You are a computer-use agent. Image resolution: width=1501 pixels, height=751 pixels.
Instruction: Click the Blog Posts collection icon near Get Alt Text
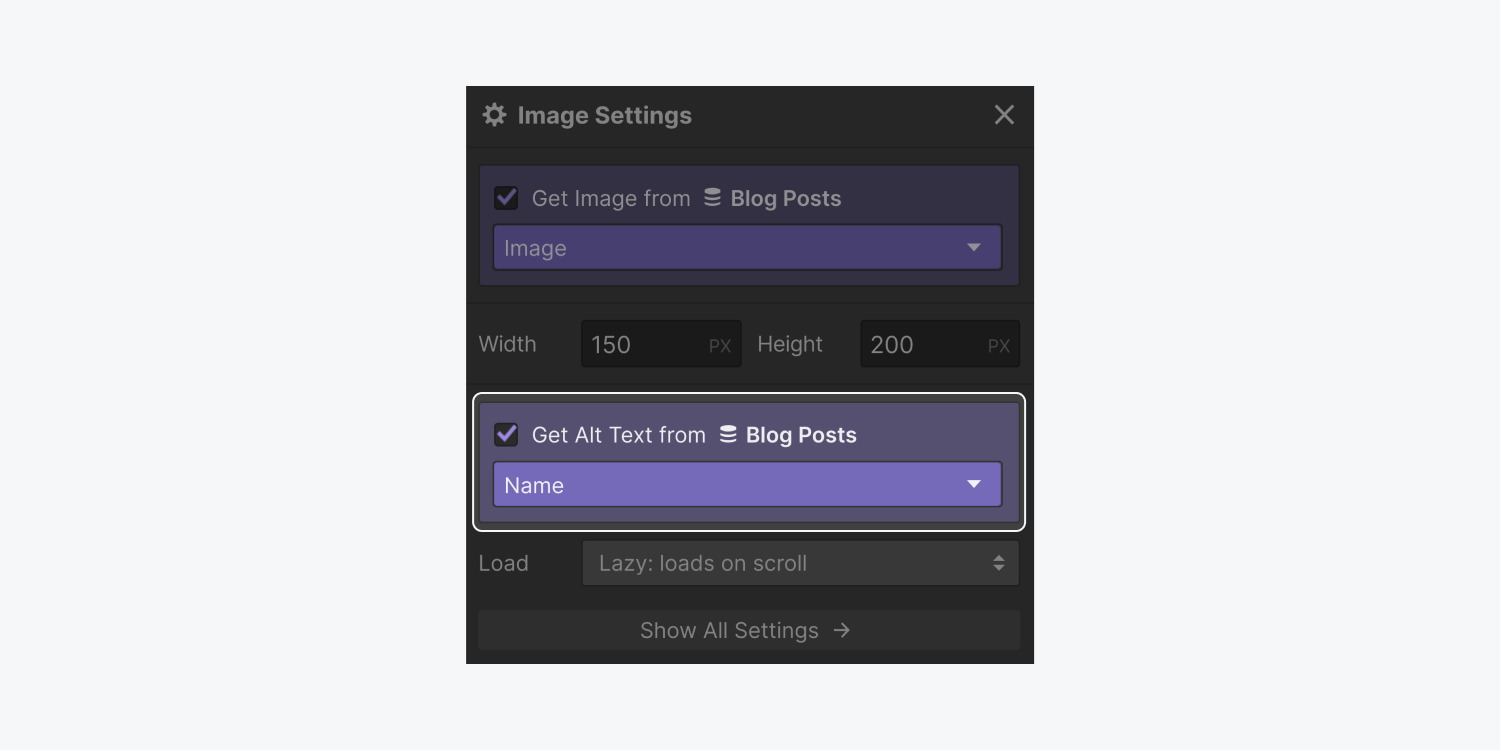click(x=726, y=434)
